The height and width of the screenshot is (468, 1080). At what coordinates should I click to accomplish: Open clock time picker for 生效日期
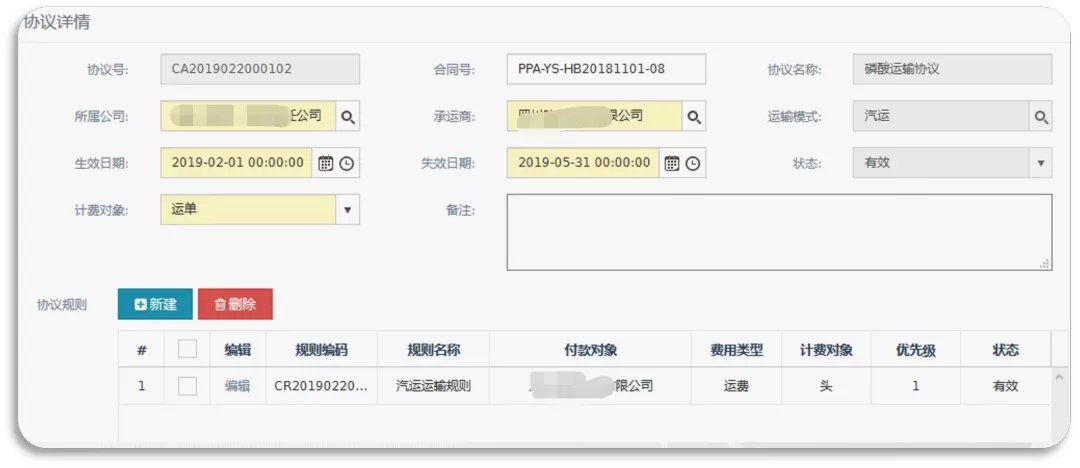pos(347,163)
